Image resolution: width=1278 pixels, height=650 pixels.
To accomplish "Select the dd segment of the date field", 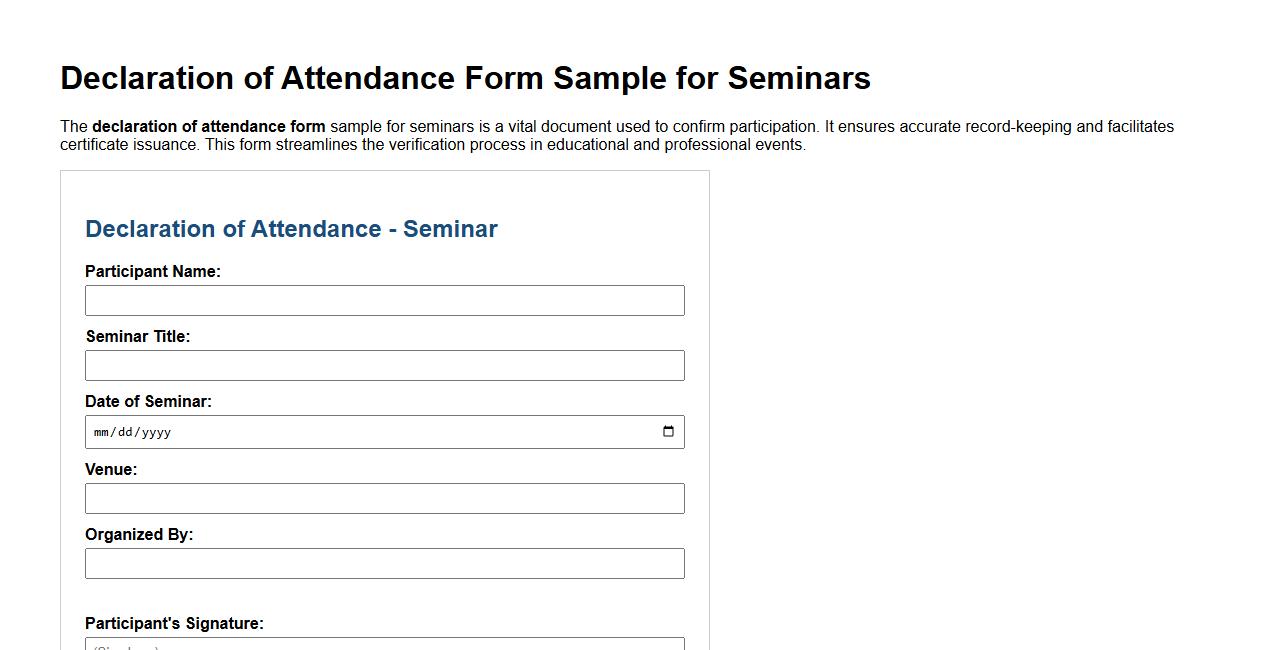I will (125, 432).
